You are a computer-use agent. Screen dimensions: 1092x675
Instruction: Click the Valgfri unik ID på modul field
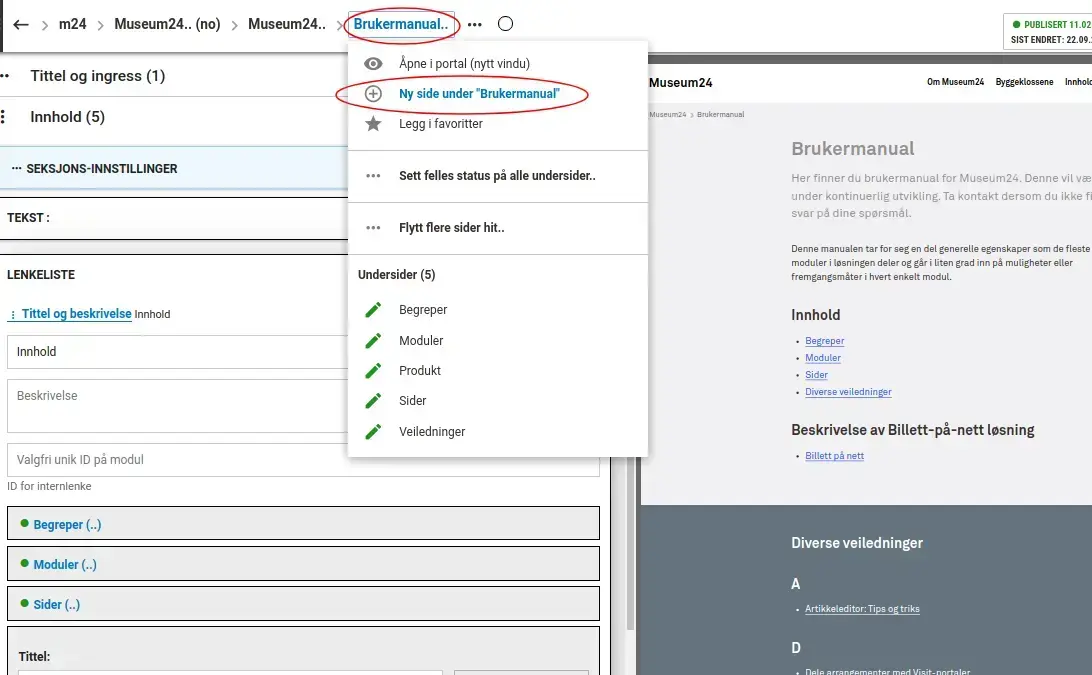click(x=303, y=460)
